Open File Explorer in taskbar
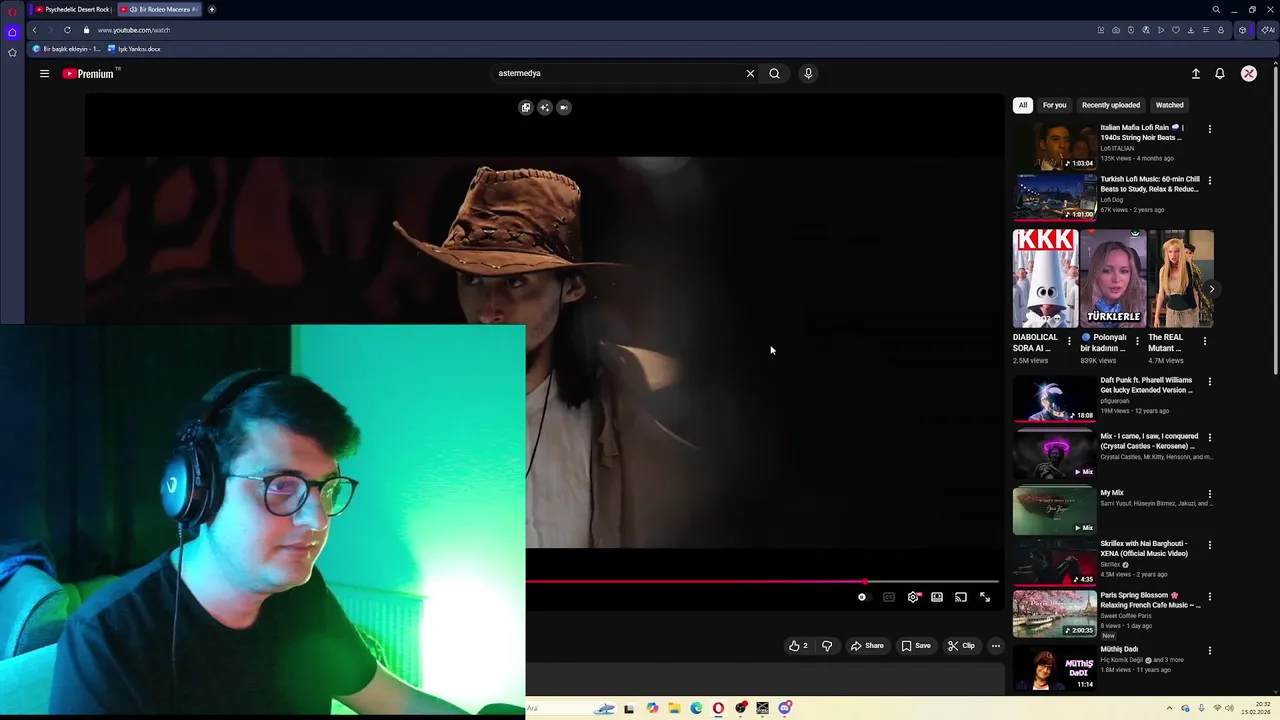Viewport: 1280px width, 720px height. tap(674, 708)
